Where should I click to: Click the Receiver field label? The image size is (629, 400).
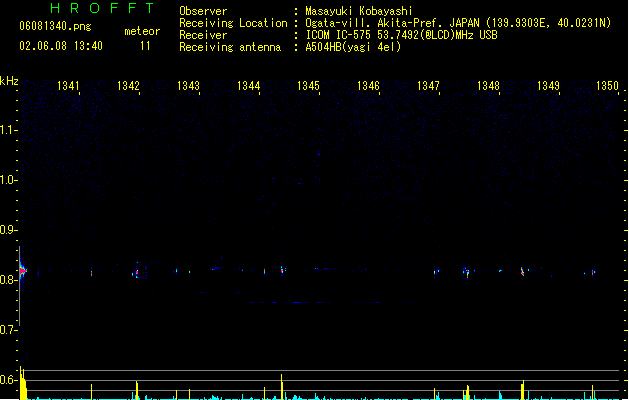pyautogui.click(x=203, y=35)
